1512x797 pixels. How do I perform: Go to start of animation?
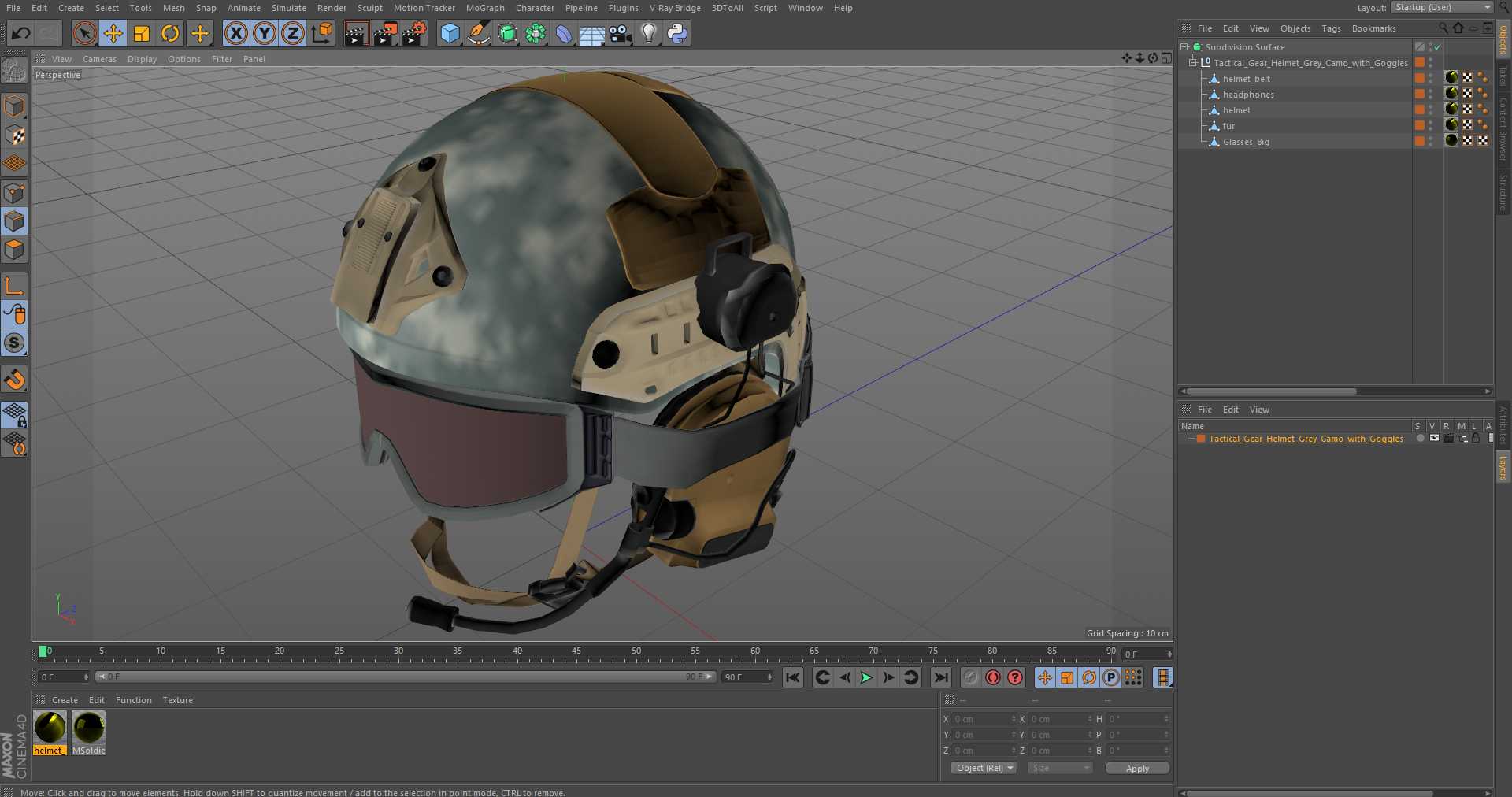[x=793, y=677]
